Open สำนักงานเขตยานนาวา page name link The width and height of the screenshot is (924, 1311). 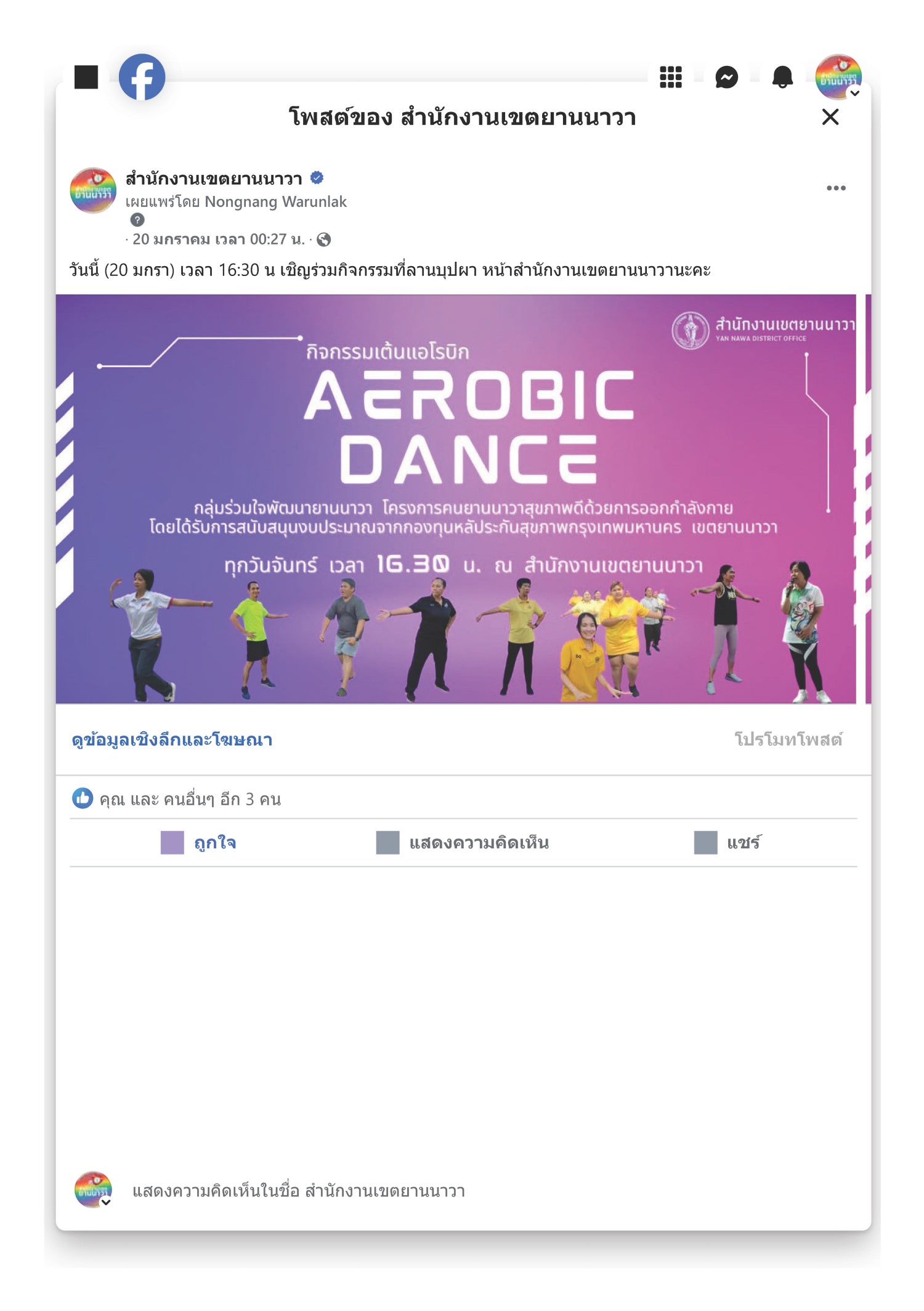pos(214,179)
